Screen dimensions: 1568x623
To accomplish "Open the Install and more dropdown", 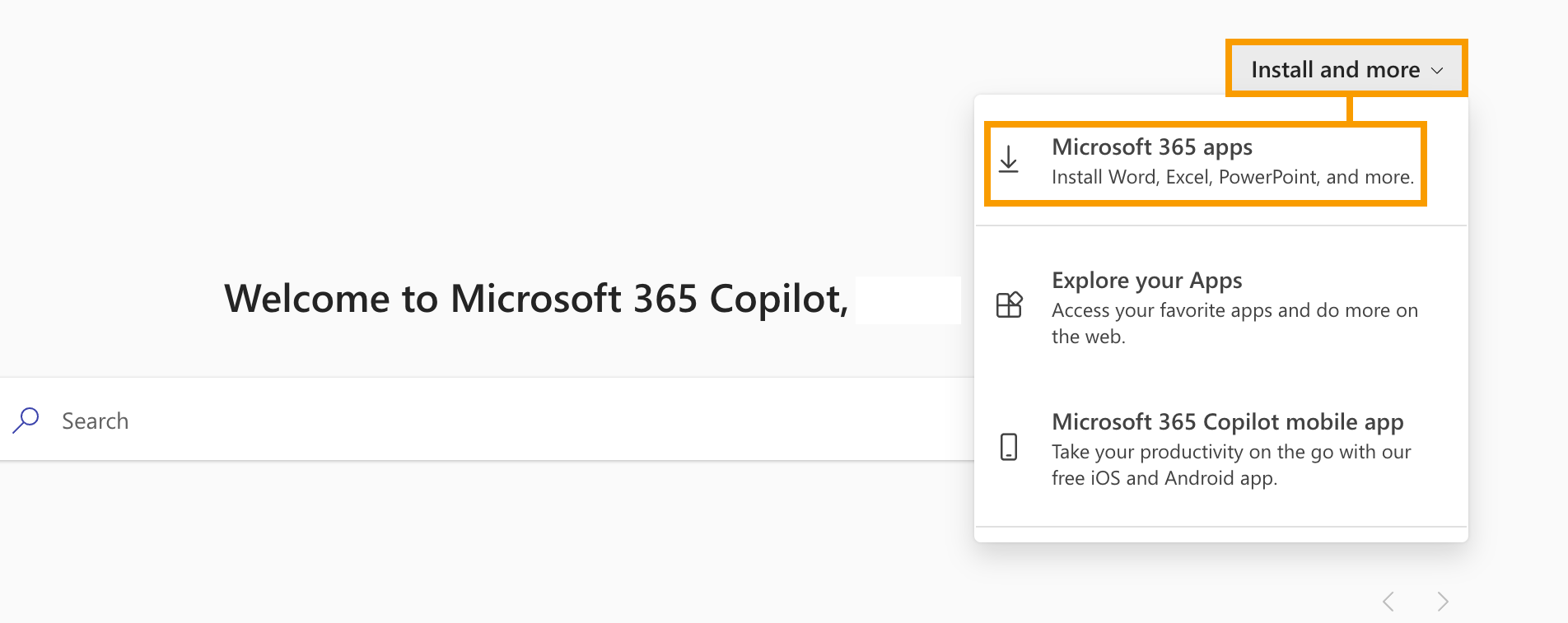I will [x=1346, y=69].
